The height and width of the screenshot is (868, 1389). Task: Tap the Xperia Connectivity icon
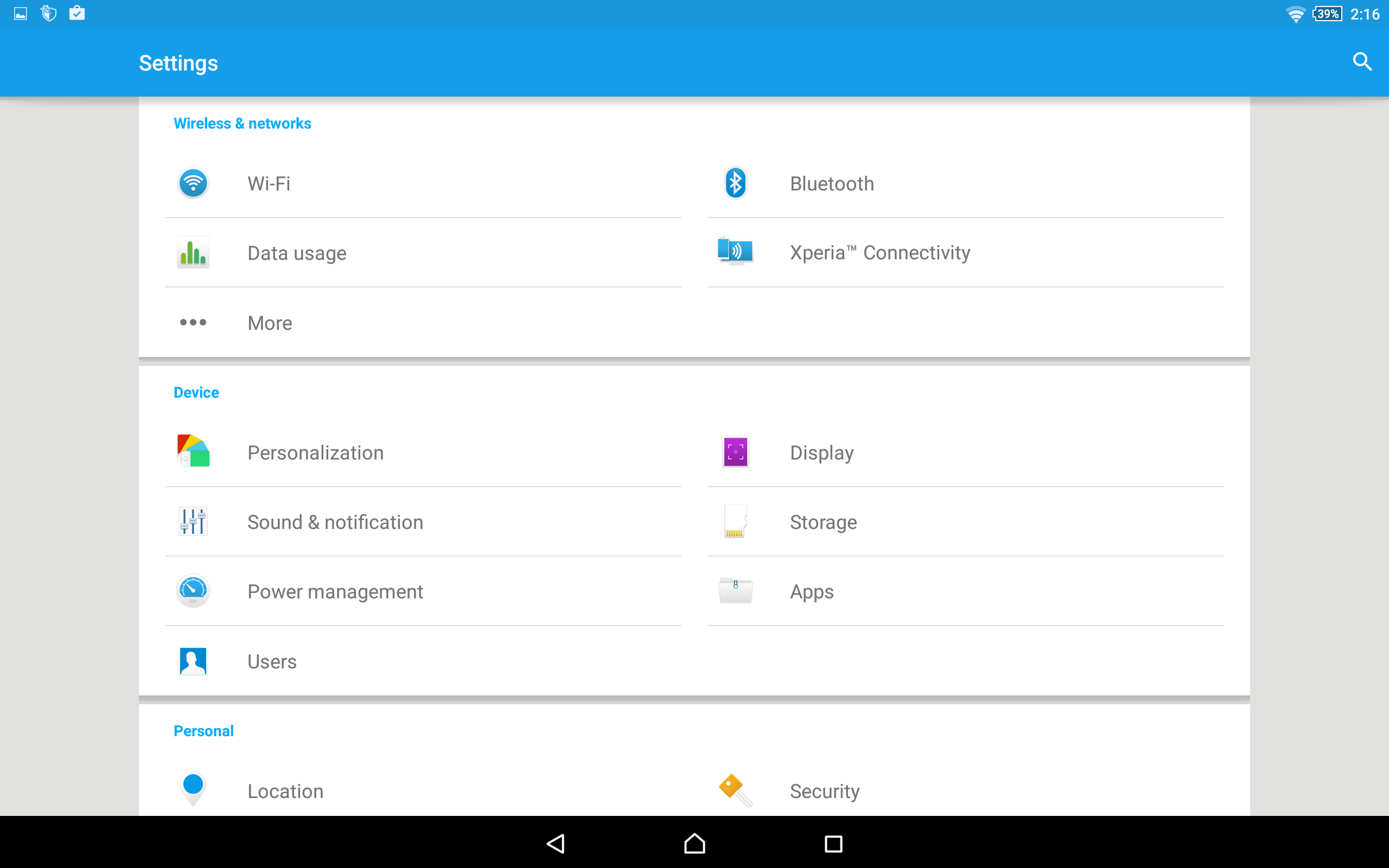(735, 251)
